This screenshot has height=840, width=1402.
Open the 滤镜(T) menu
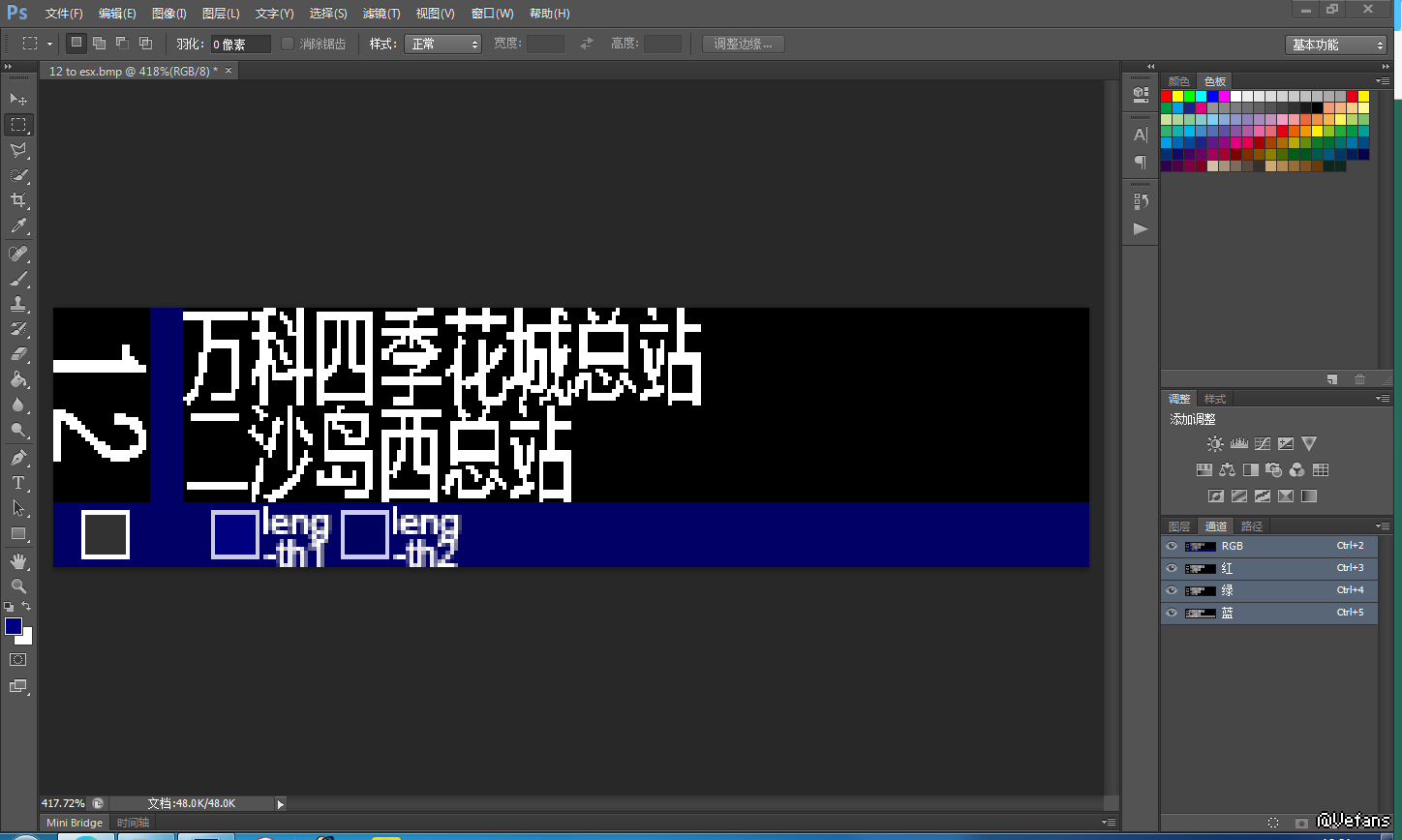pyautogui.click(x=381, y=14)
